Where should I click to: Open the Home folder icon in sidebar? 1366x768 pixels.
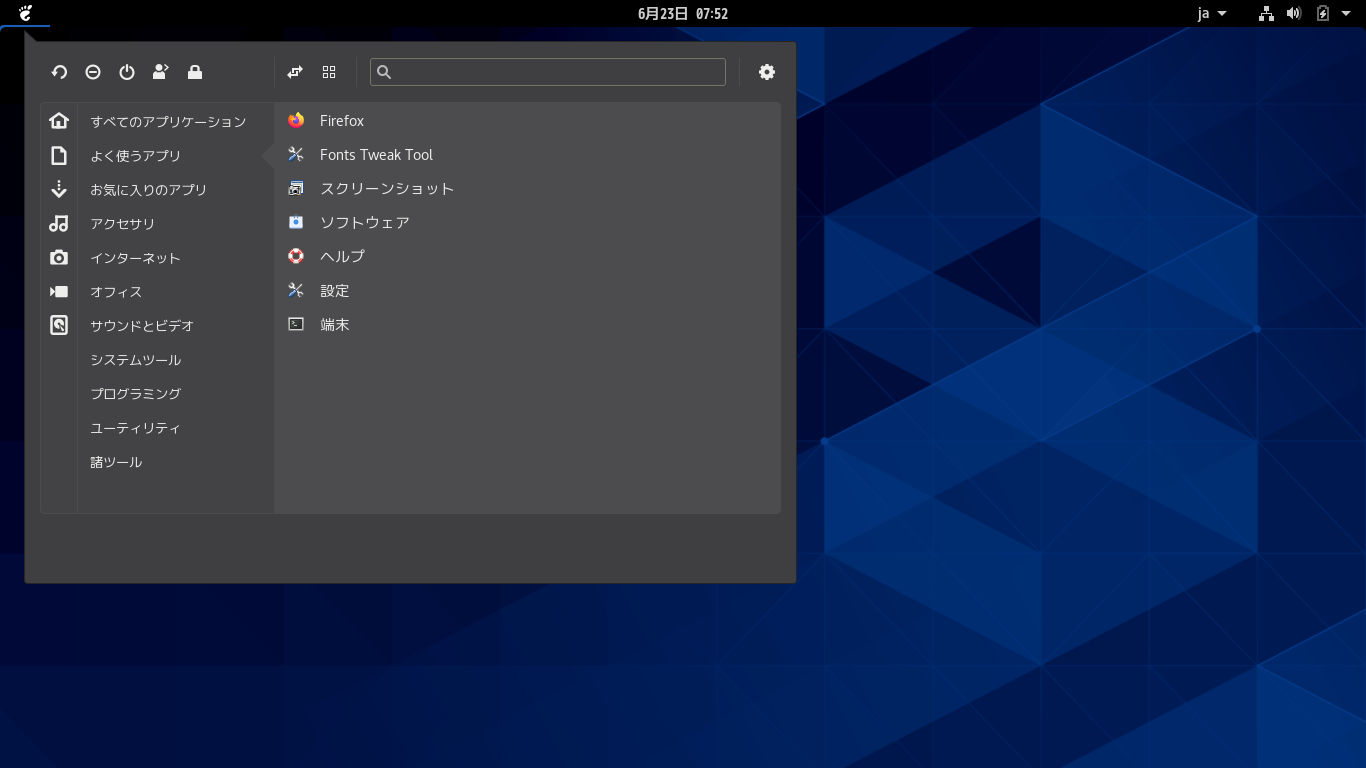pyautogui.click(x=59, y=120)
